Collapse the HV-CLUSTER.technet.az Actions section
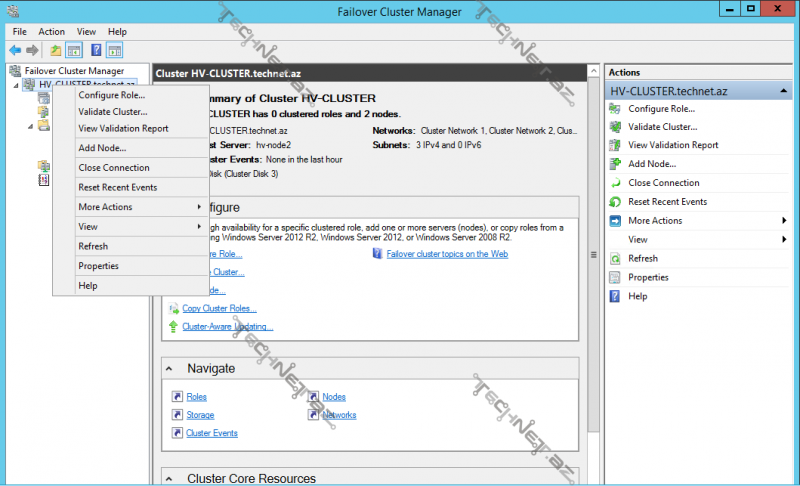Screen dimensions: 800x486 [x=785, y=91]
